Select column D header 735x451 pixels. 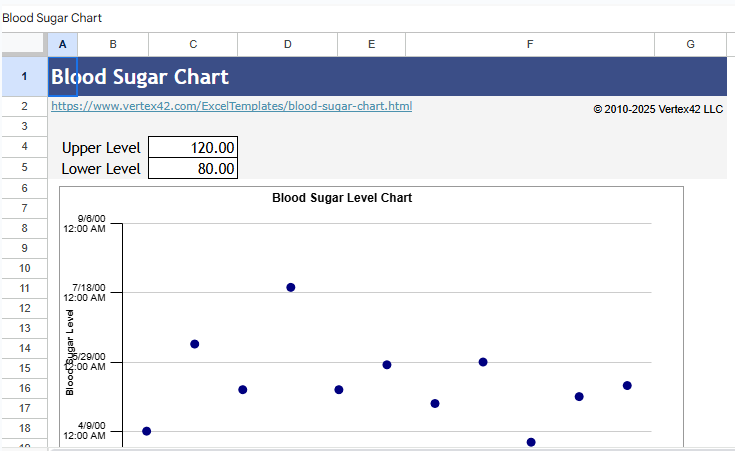288,44
